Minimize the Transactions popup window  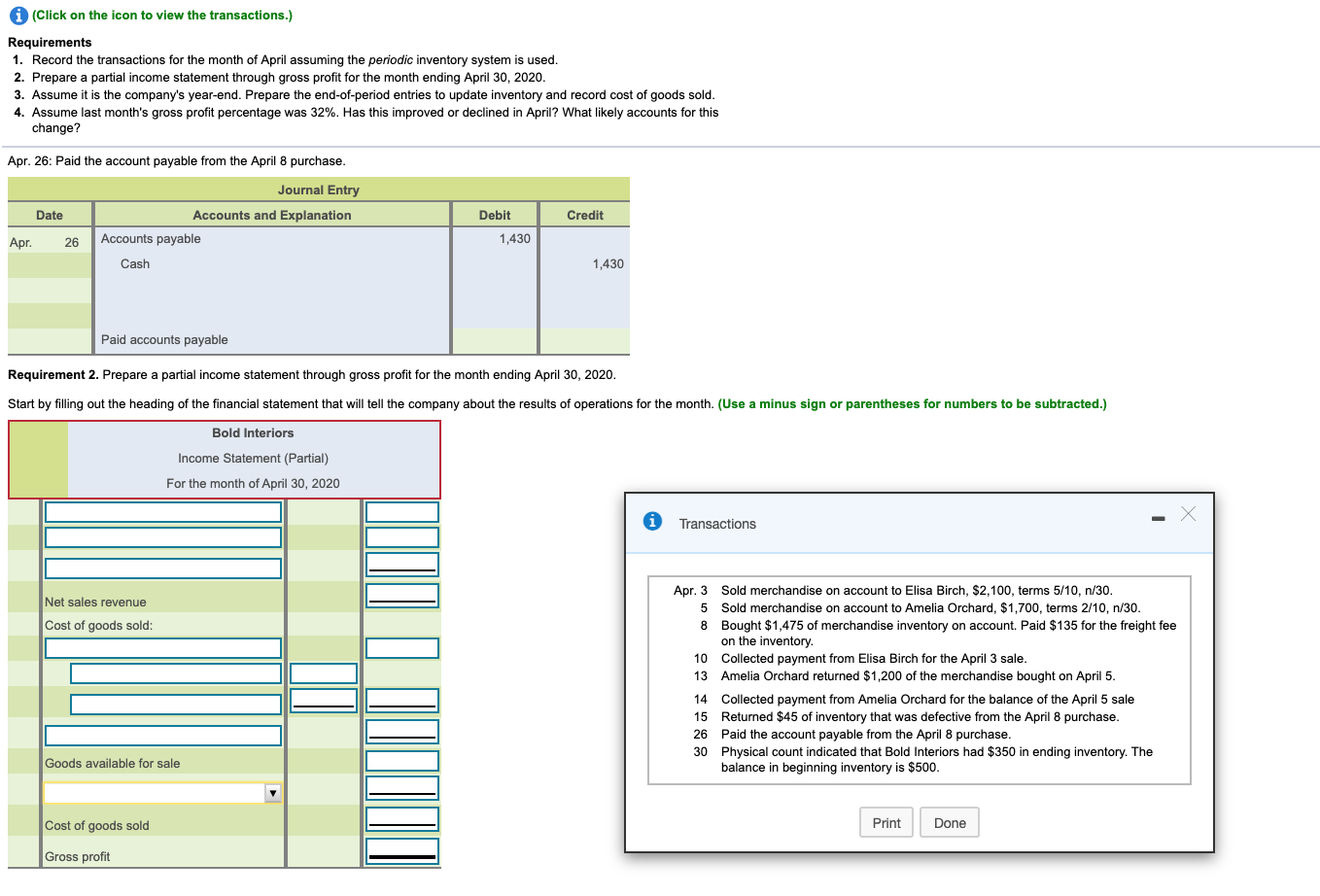point(1157,519)
